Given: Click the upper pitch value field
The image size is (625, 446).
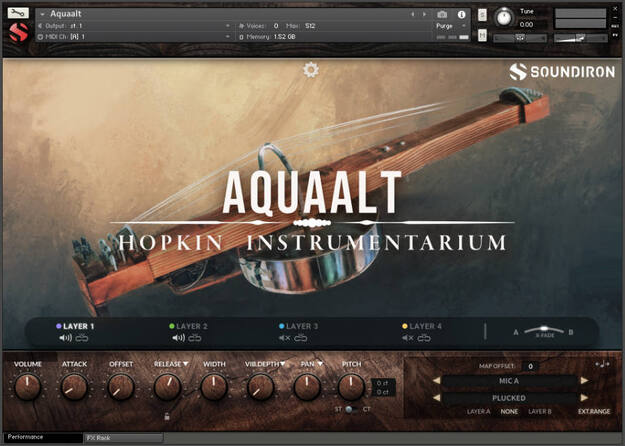Looking at the screenshot, I should (383, 383).
